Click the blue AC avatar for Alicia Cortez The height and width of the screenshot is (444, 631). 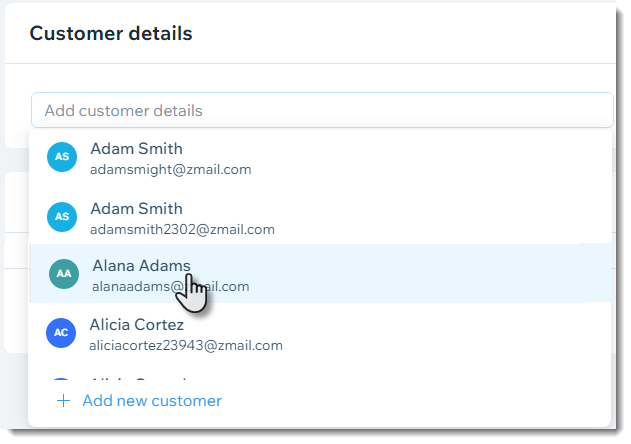[x=61, y=333]
